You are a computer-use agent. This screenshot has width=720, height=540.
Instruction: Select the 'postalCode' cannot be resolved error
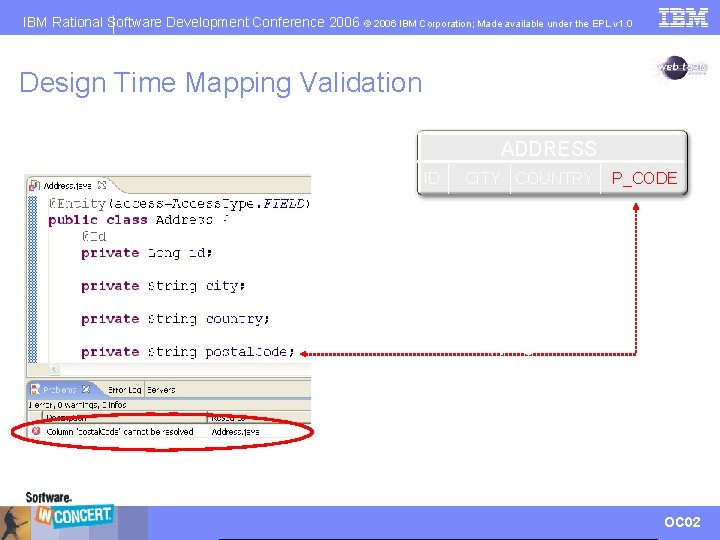point(119,432)
